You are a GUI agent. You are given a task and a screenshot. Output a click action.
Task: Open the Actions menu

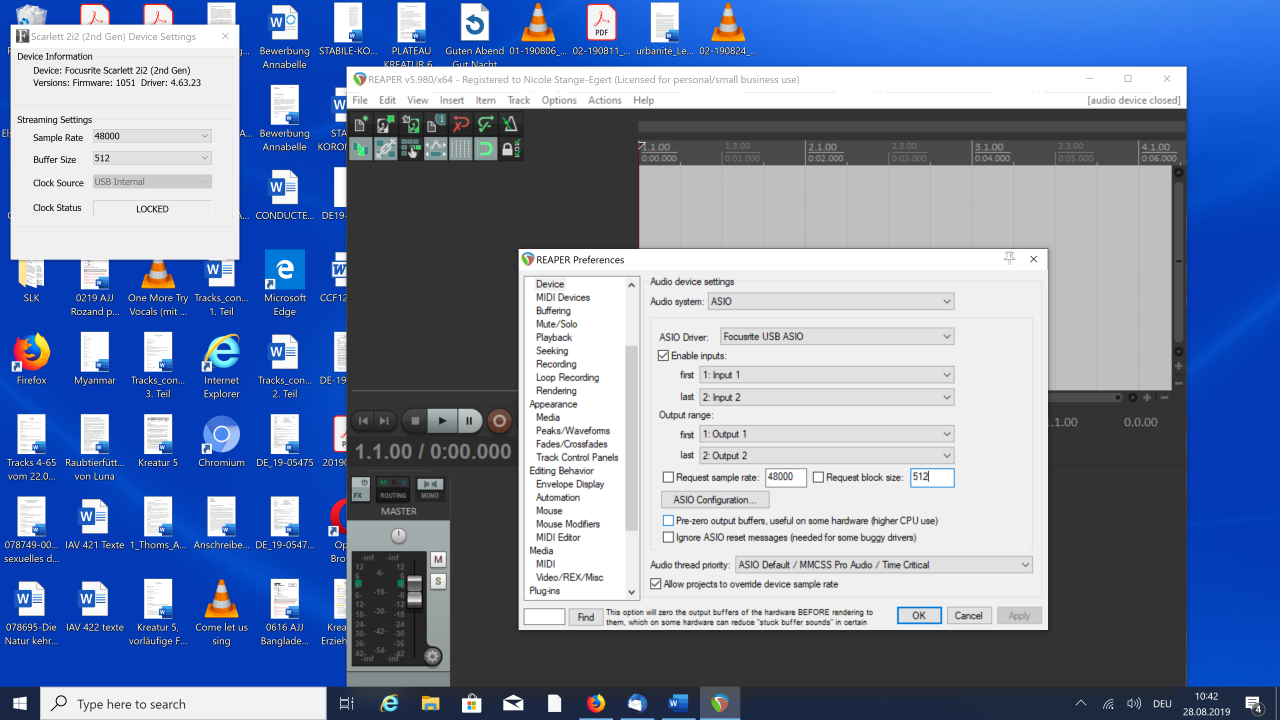tap(604, 100)
